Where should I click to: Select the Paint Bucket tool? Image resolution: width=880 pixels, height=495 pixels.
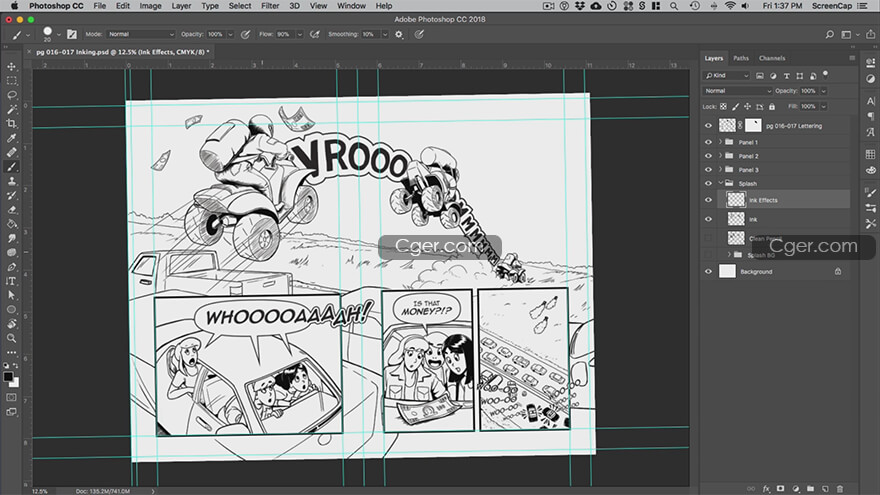[x=11, y=224]
